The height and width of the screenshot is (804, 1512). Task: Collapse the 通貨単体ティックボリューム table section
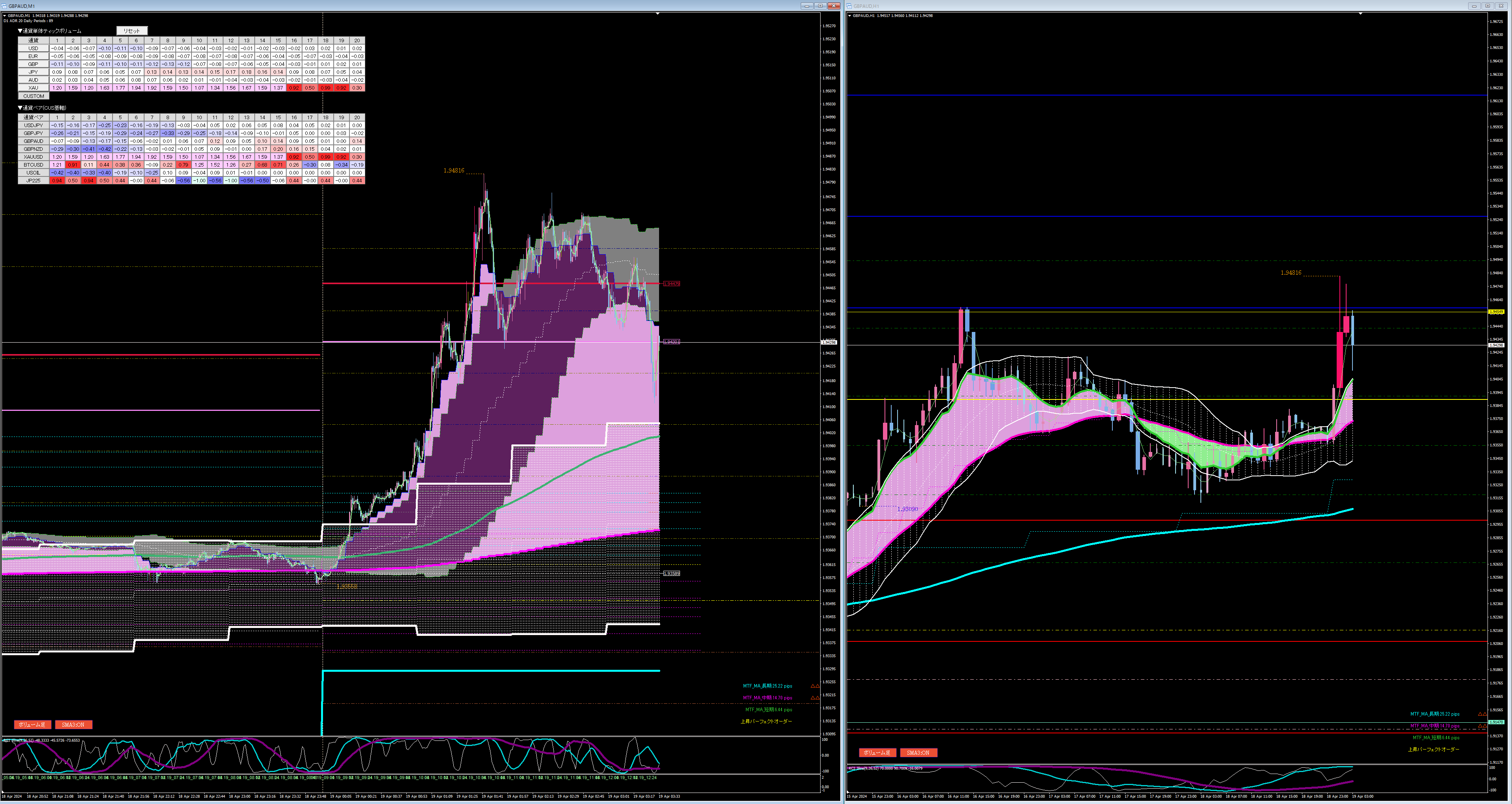pyautogui.click(x=20, y=31)
